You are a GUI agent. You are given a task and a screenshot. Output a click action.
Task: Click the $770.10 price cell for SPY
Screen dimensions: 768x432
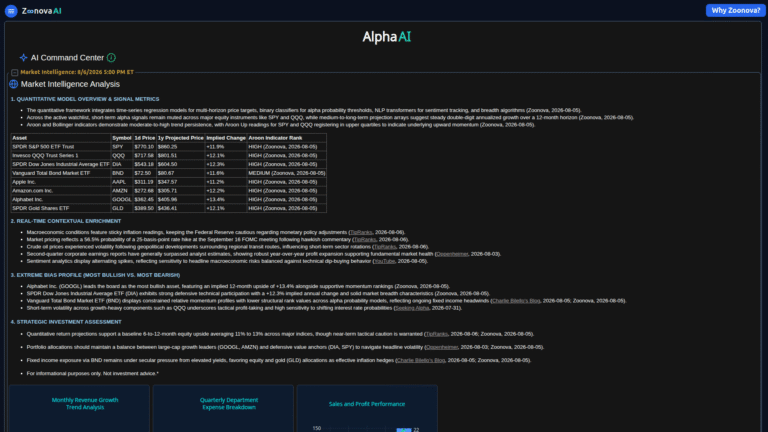pos(144,147)
